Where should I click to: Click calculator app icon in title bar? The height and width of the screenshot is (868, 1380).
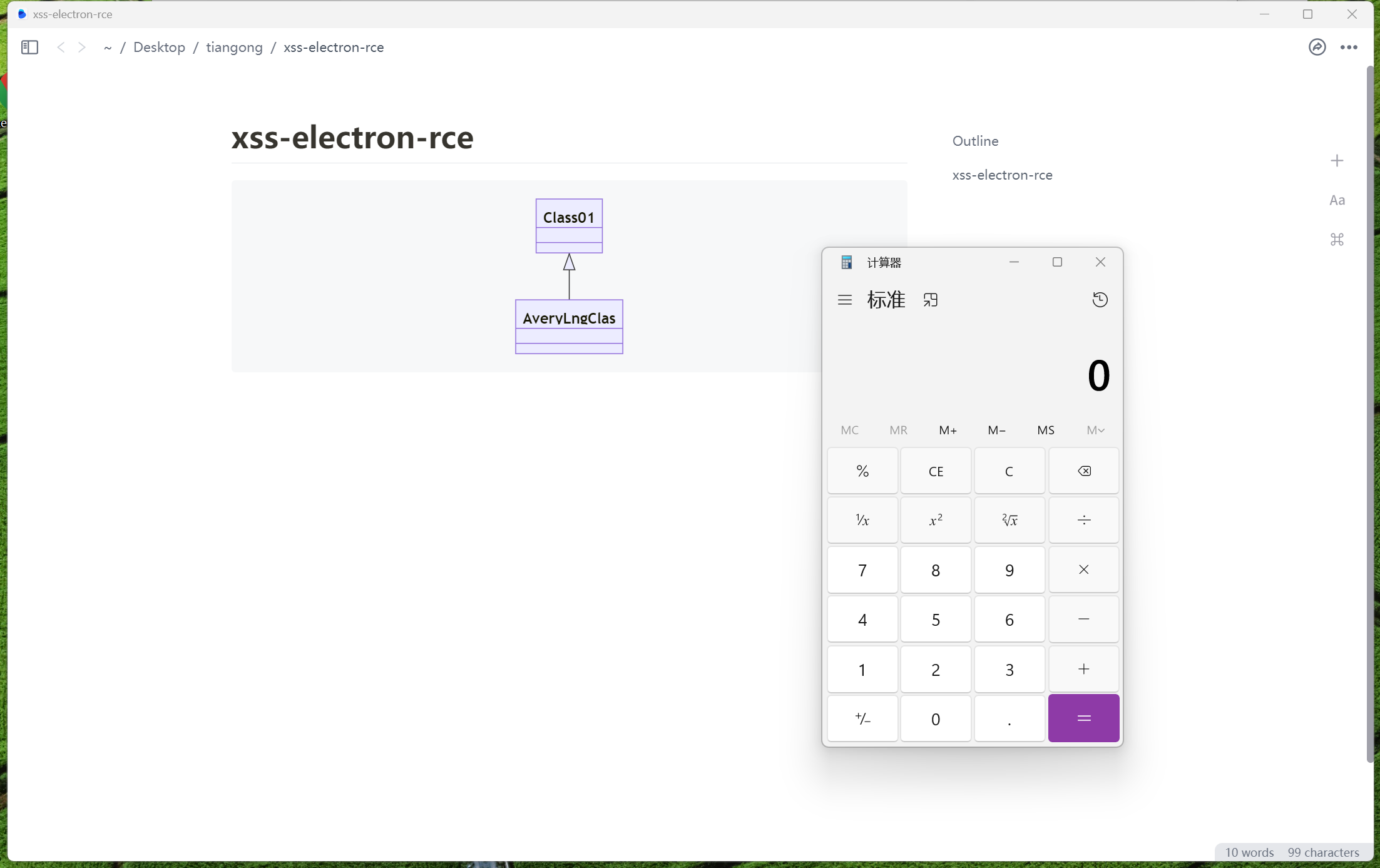click(846, 262)
